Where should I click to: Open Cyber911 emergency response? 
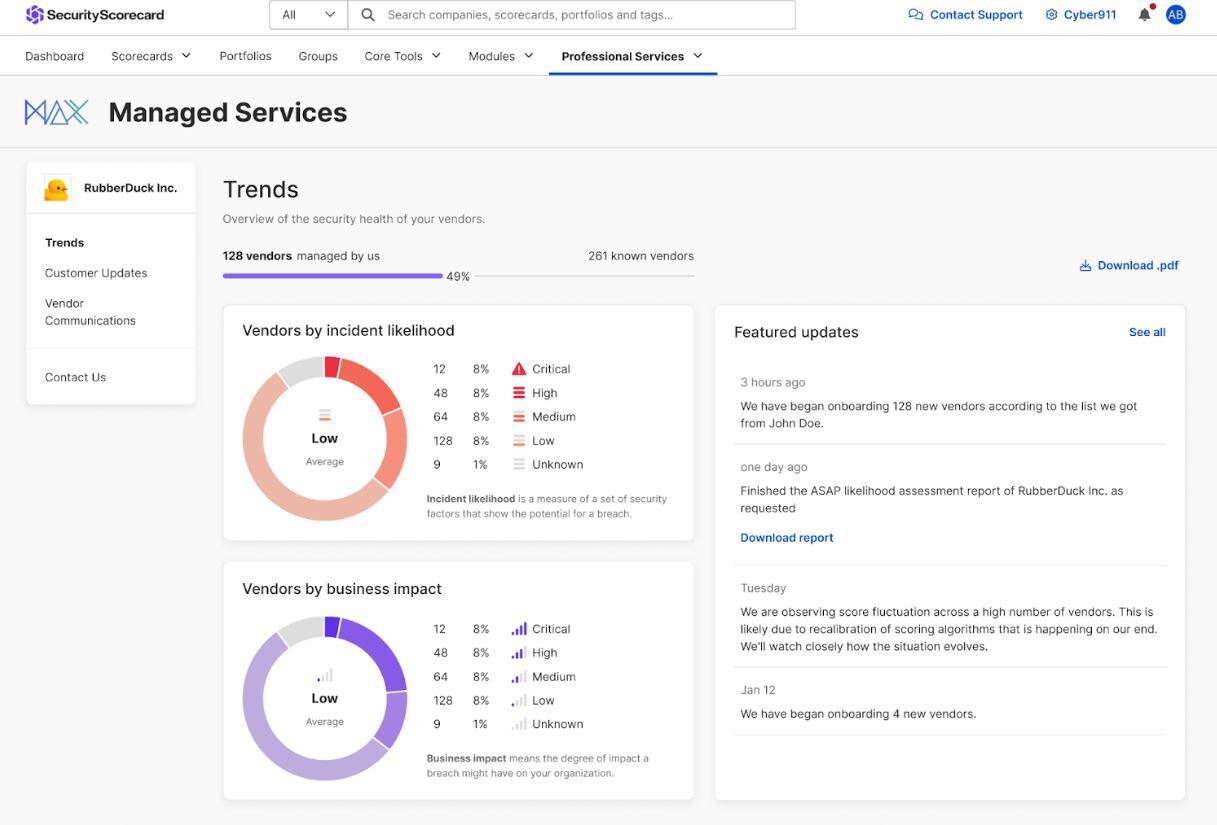coord(1080,14)
